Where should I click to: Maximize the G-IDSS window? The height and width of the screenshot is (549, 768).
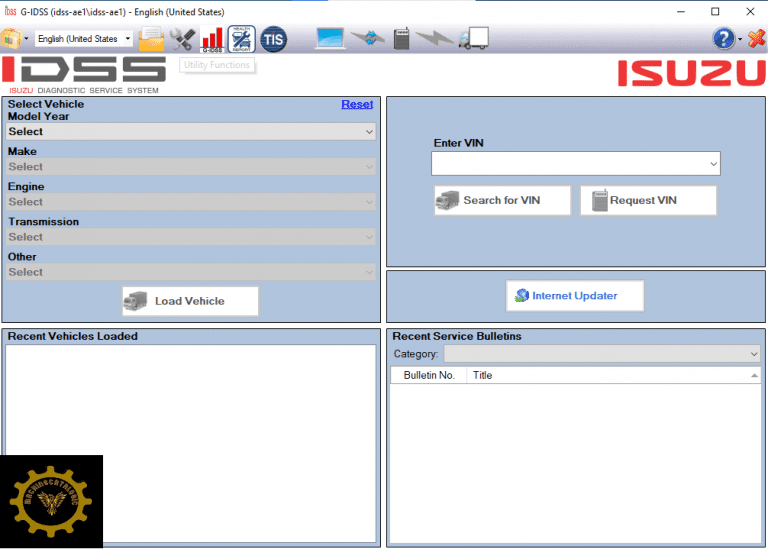click(715, 11)
